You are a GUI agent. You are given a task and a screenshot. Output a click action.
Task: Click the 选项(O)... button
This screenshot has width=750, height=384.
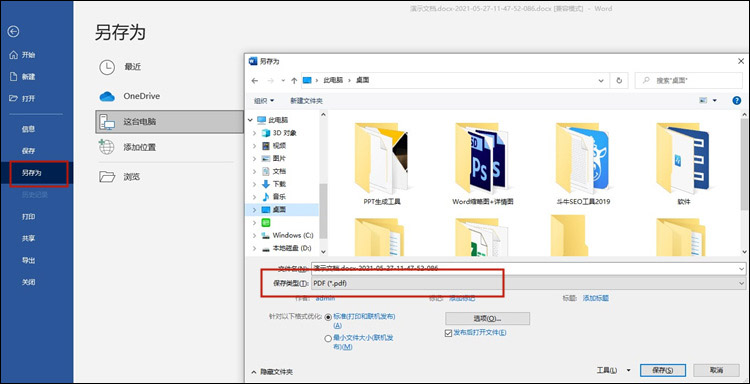pyautogui.click(x=487, y=318)
